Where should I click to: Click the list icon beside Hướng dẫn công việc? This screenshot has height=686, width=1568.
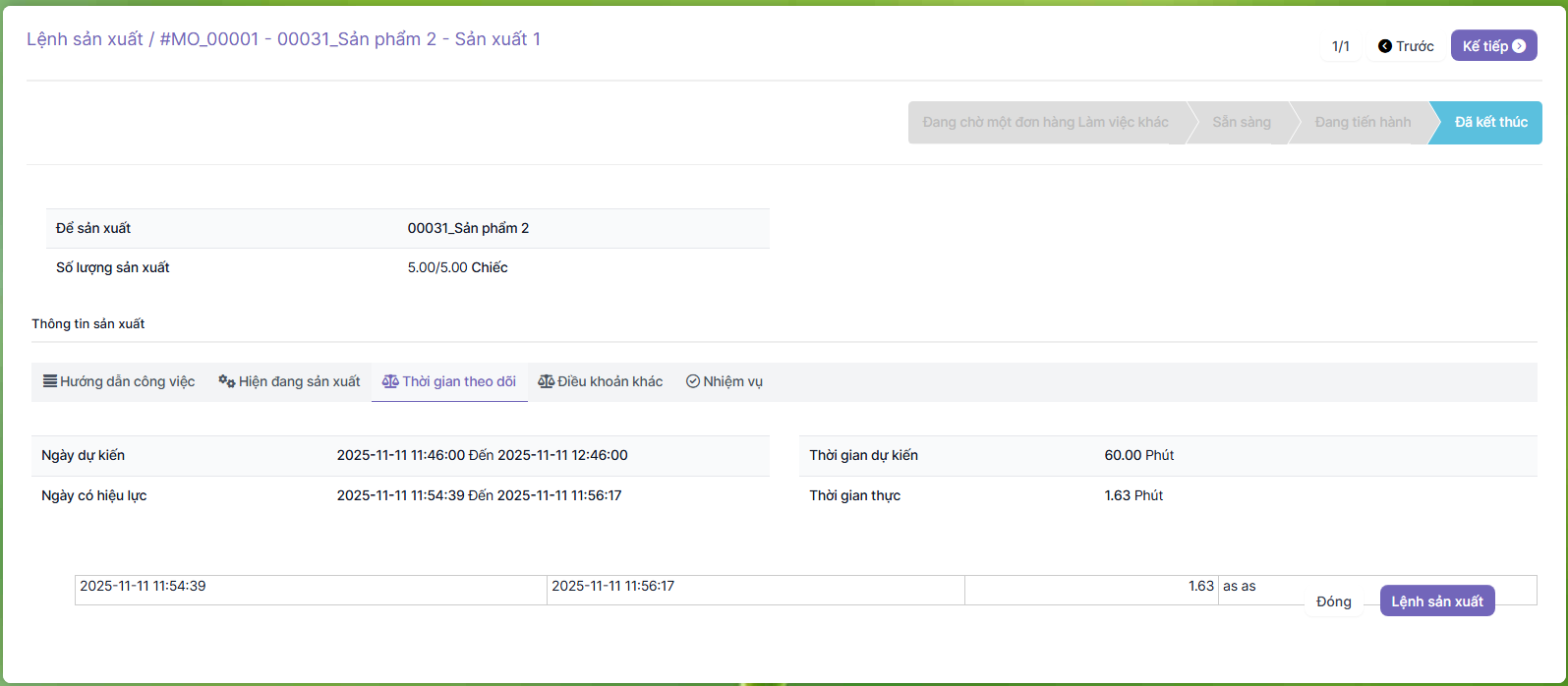coord(49,381)
